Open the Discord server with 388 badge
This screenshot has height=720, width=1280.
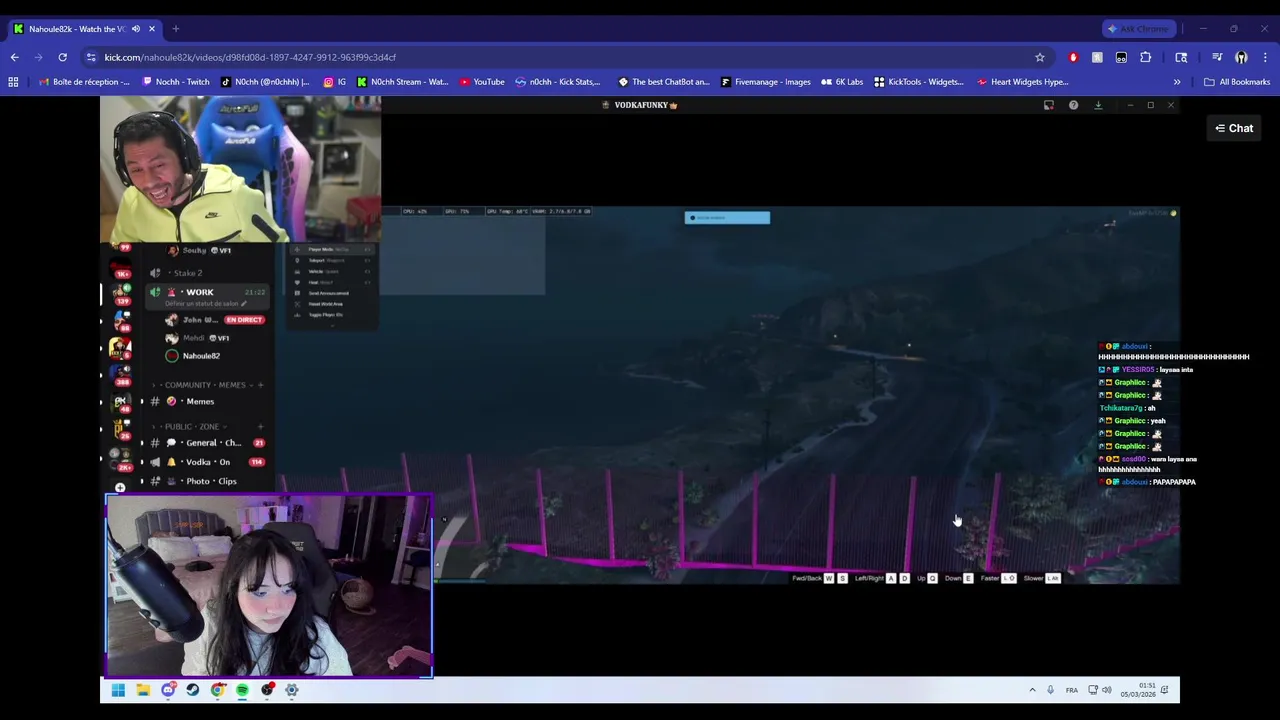point(121,373)
